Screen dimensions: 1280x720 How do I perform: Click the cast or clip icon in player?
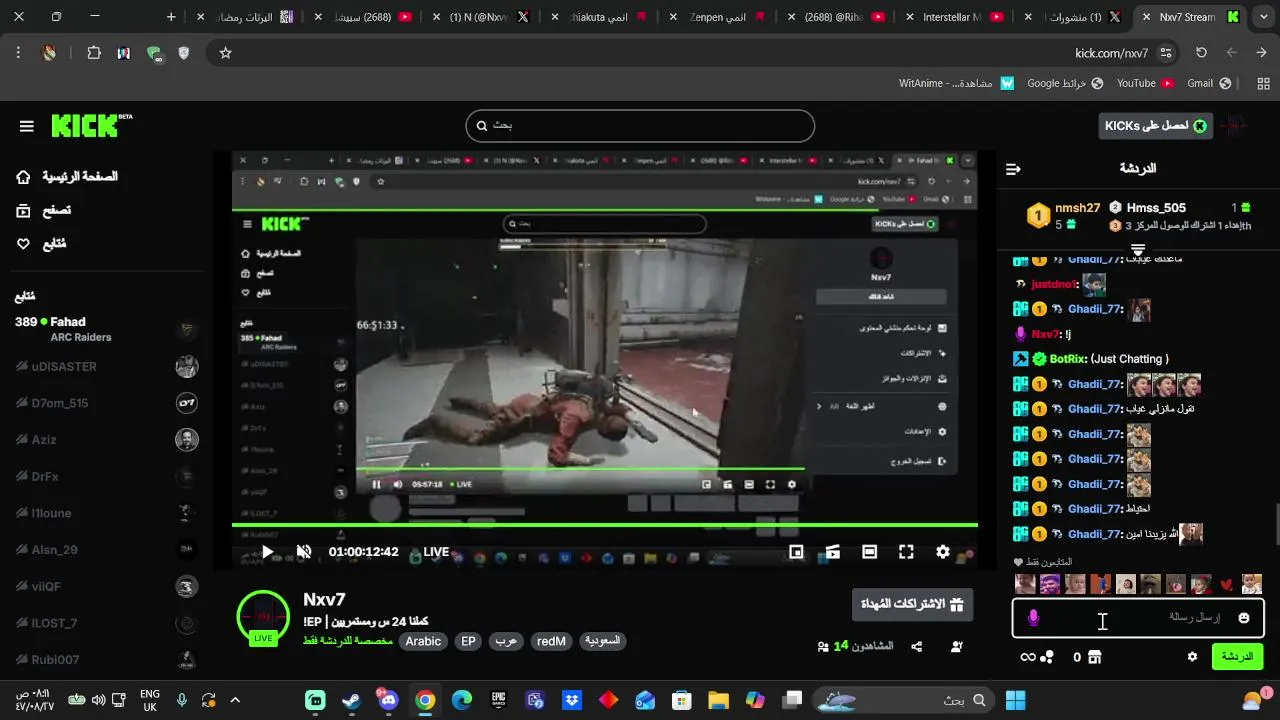click(x=832, y=552)
